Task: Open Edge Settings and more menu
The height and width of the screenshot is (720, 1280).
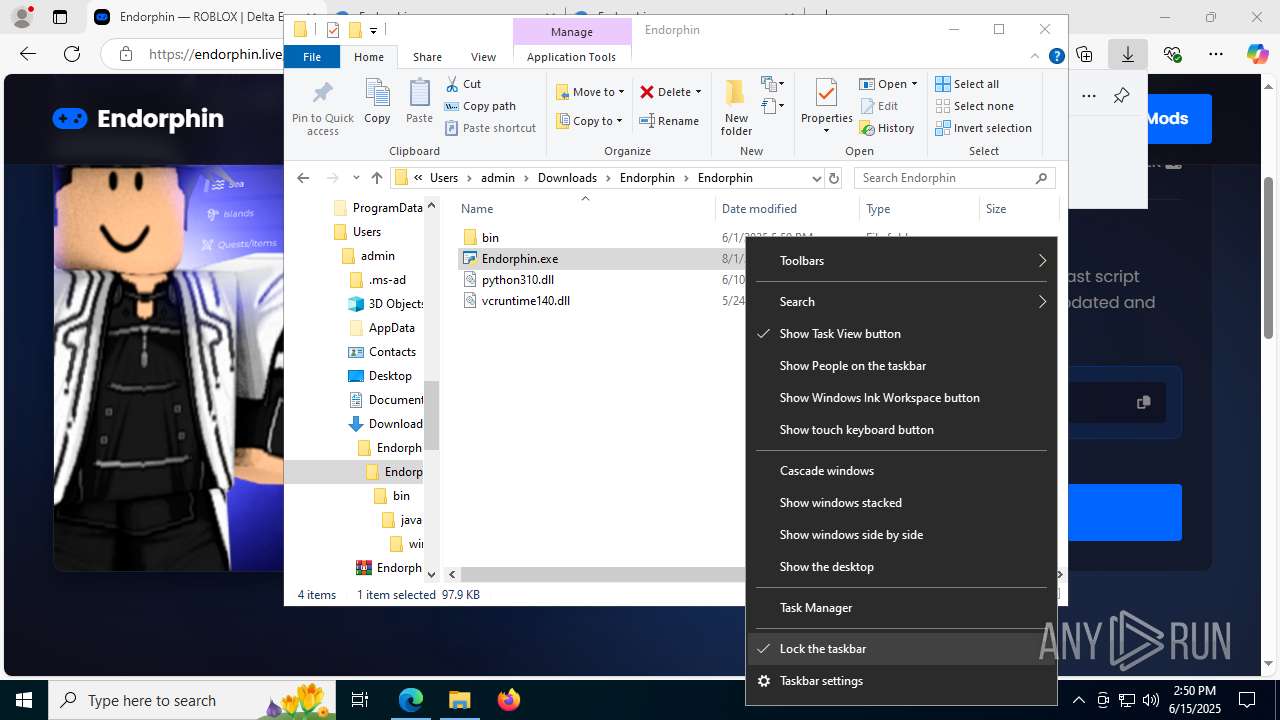Action: (1216, 54)
